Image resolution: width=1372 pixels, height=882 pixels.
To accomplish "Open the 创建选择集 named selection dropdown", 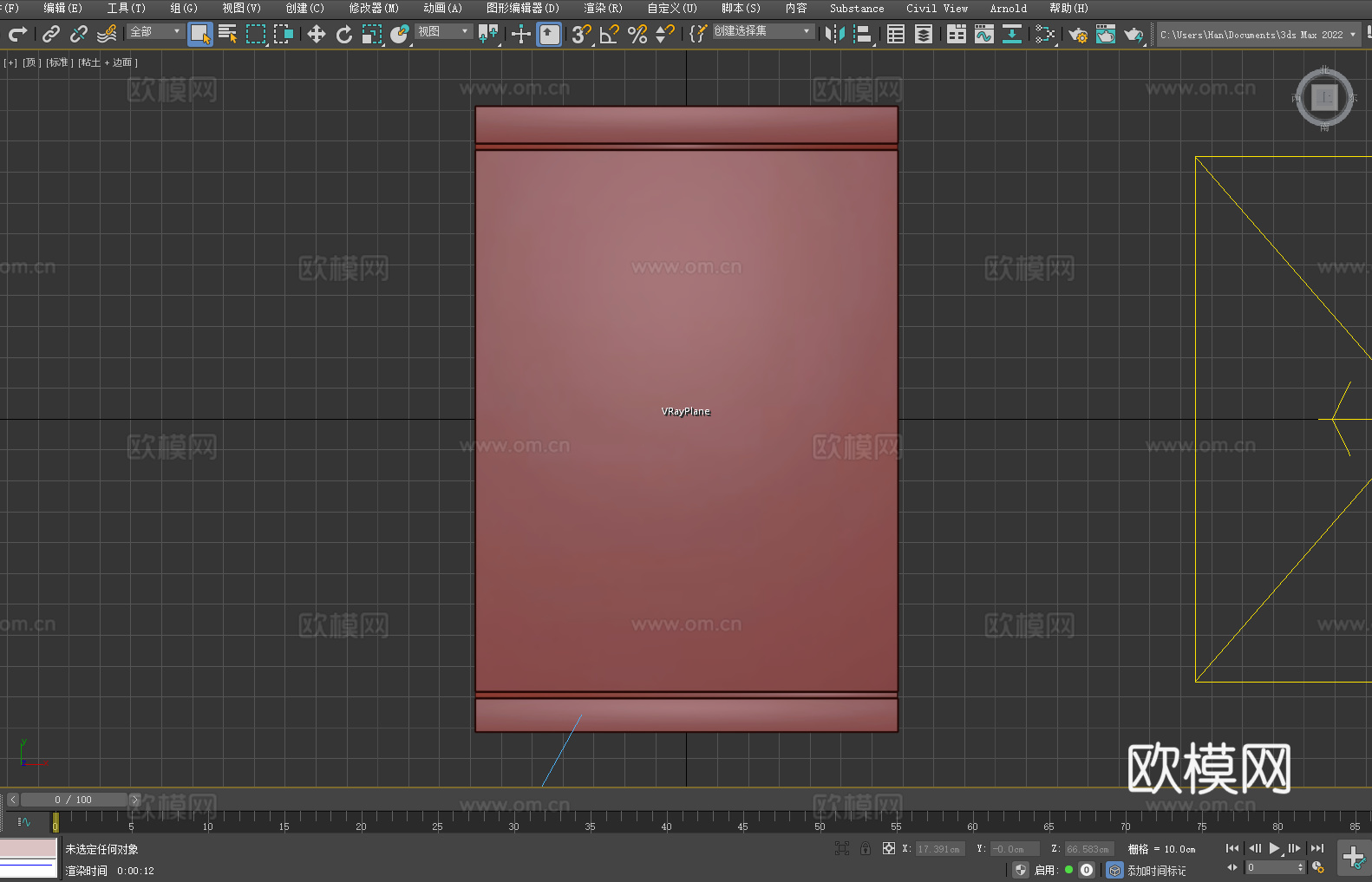I will coord(763,31).
